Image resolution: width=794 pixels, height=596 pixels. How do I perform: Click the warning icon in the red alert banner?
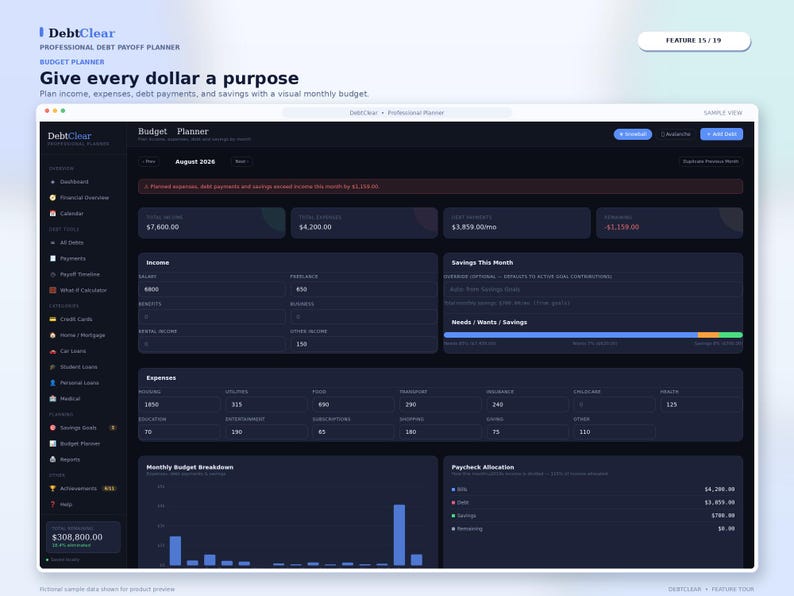point(146,186)
